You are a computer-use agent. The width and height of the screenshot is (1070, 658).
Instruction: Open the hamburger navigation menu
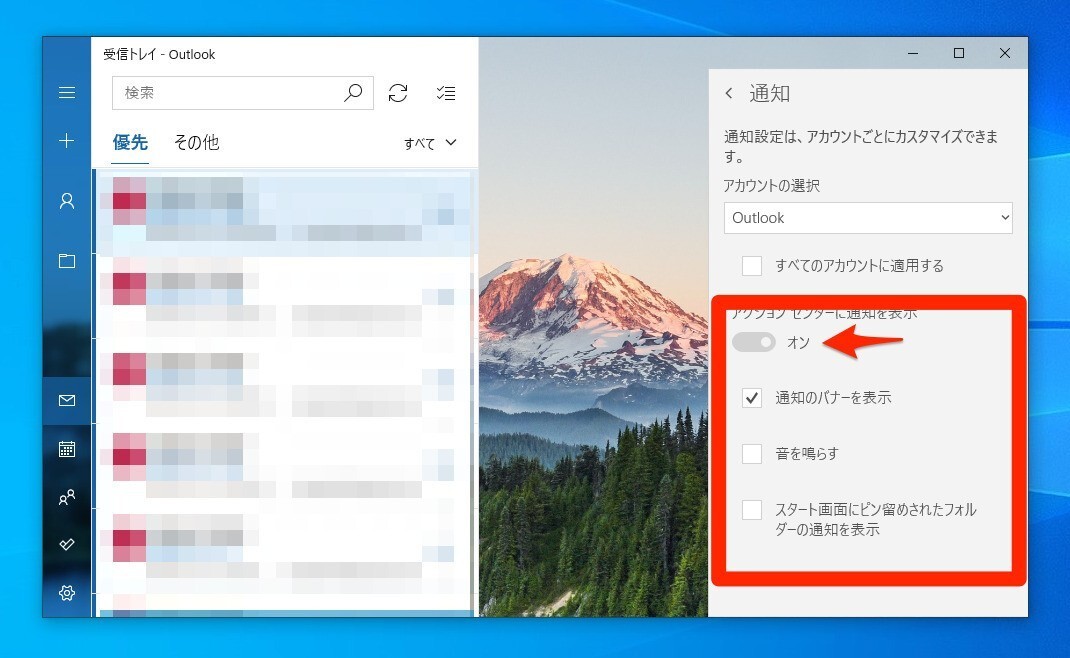point(67,92)
